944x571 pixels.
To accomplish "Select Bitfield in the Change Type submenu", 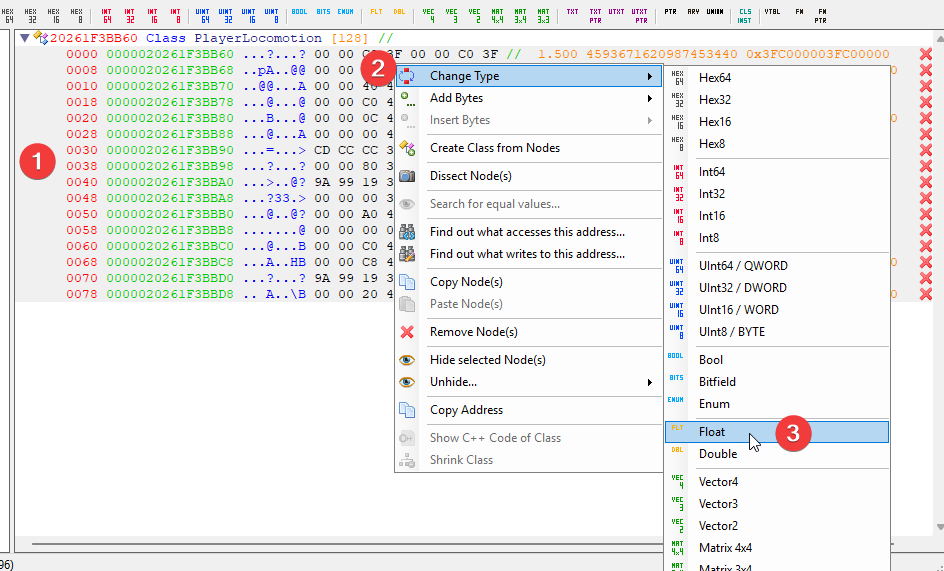I will coord(777,382).
